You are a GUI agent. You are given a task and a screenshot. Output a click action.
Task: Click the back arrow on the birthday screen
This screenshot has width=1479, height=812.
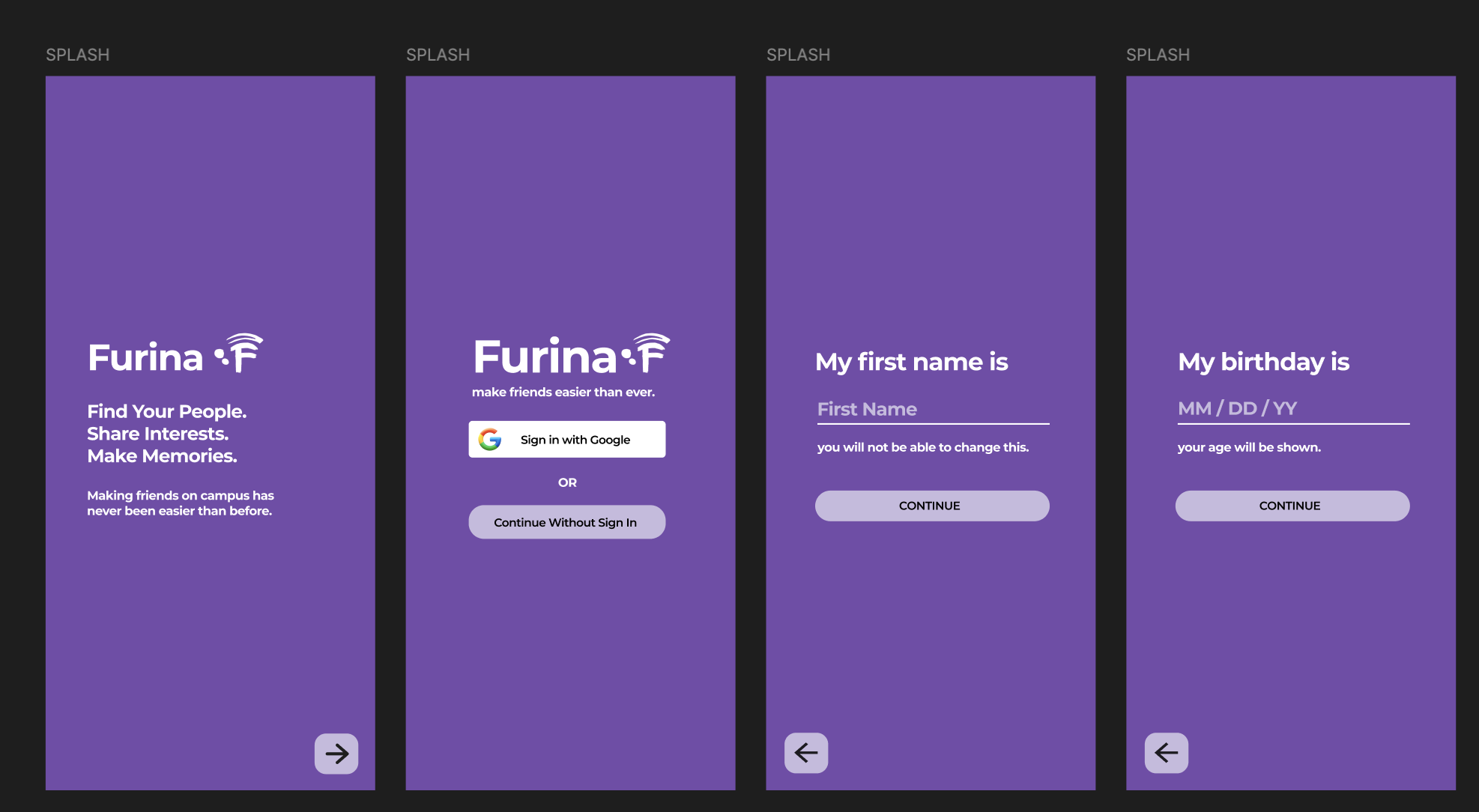click(1165, 753)
